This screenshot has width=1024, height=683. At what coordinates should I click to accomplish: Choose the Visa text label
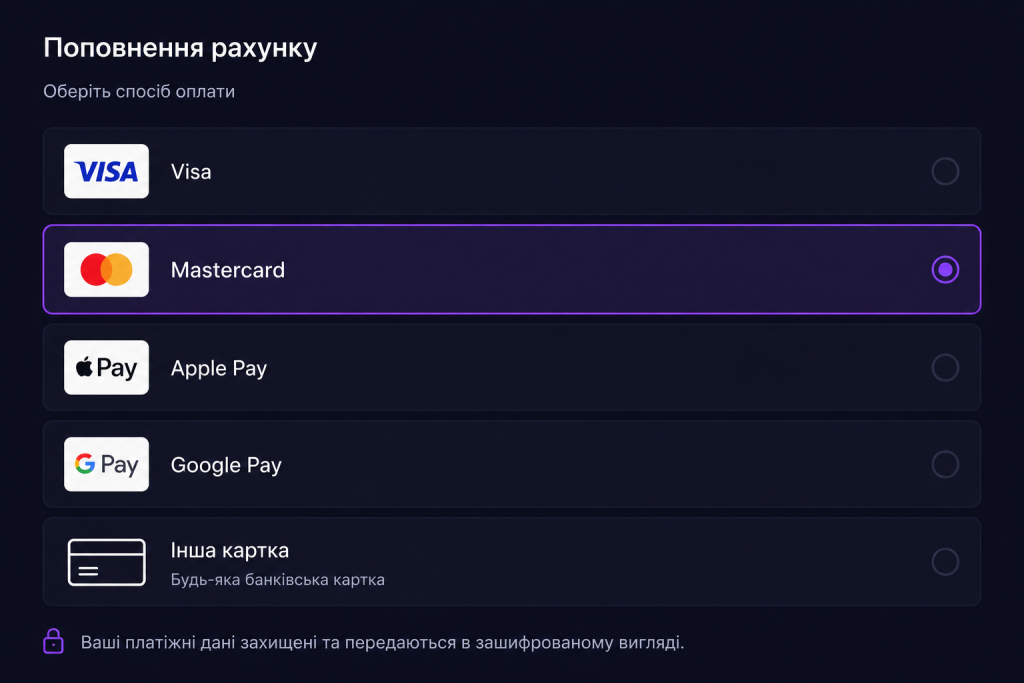(191, 172)
